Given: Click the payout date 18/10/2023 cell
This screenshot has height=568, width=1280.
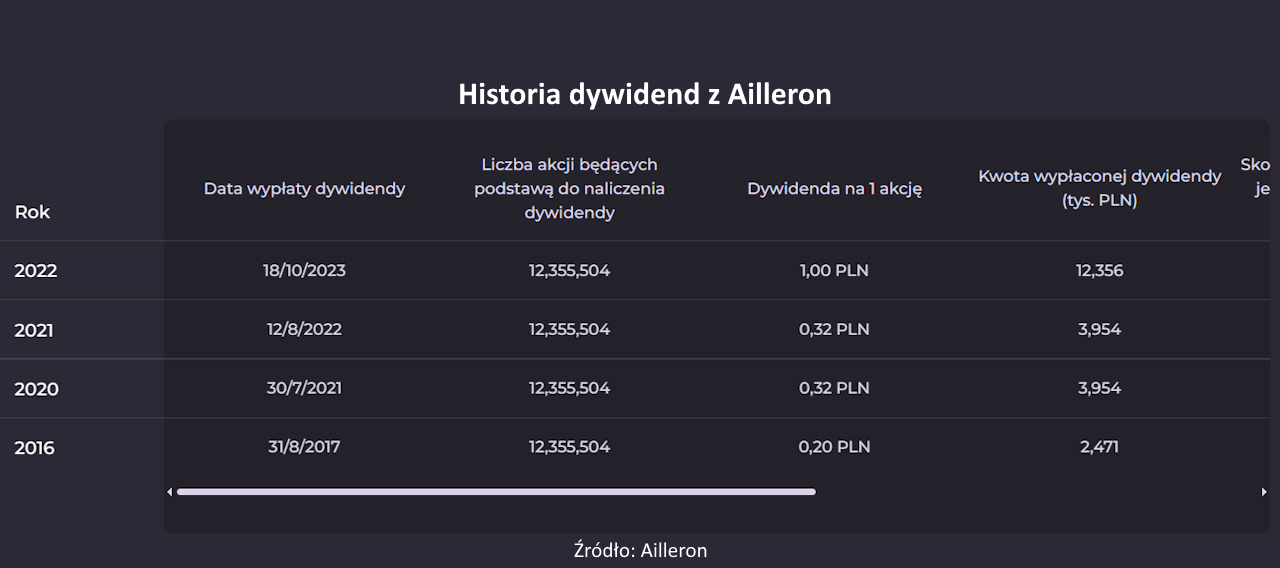Looking at the screenshot, I should tap(304, 271).
